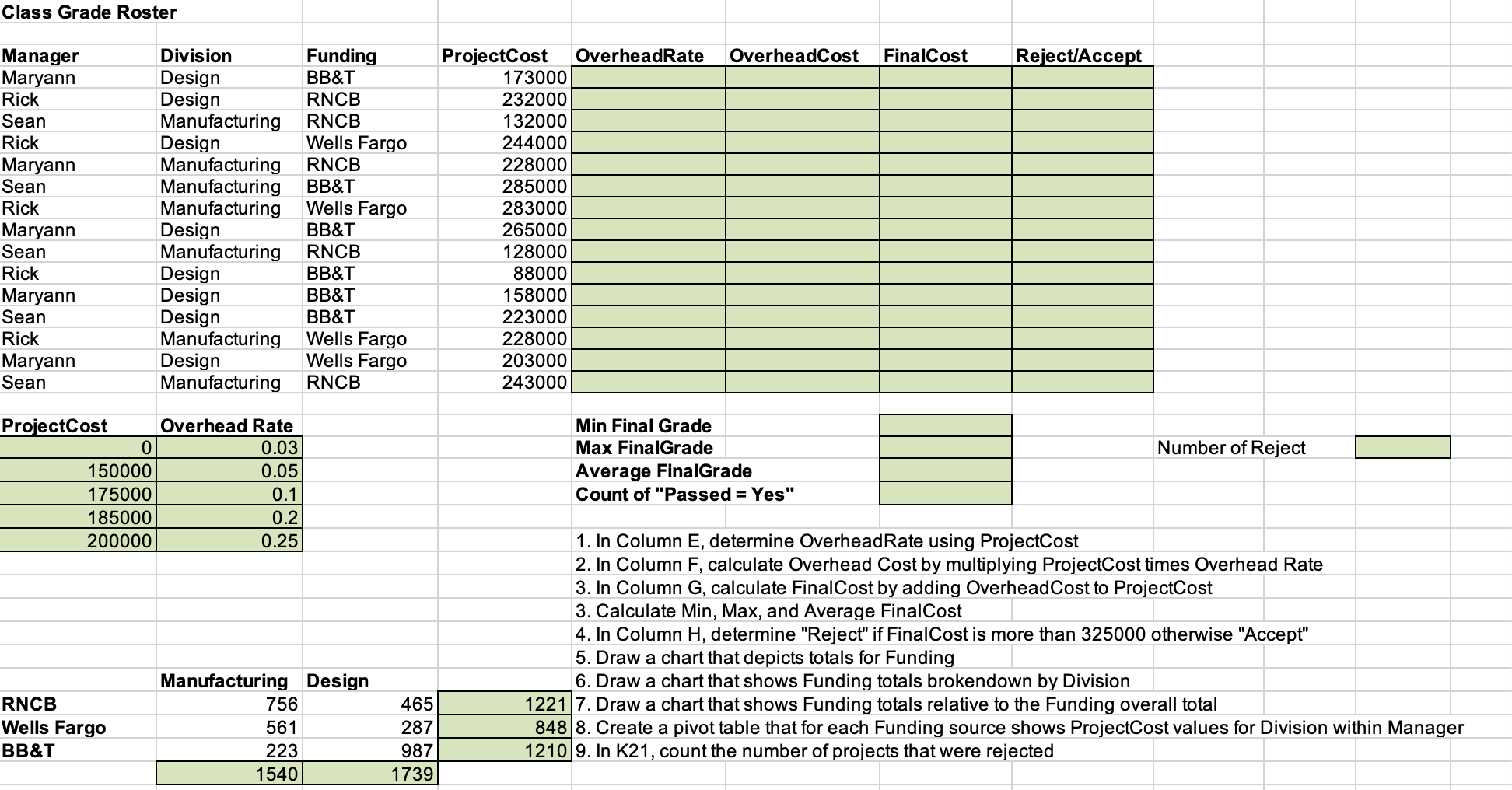Viewport: 1512px width, 790px height.
Task: Click the "Number of Reject" label
Action: point(1231,448)
